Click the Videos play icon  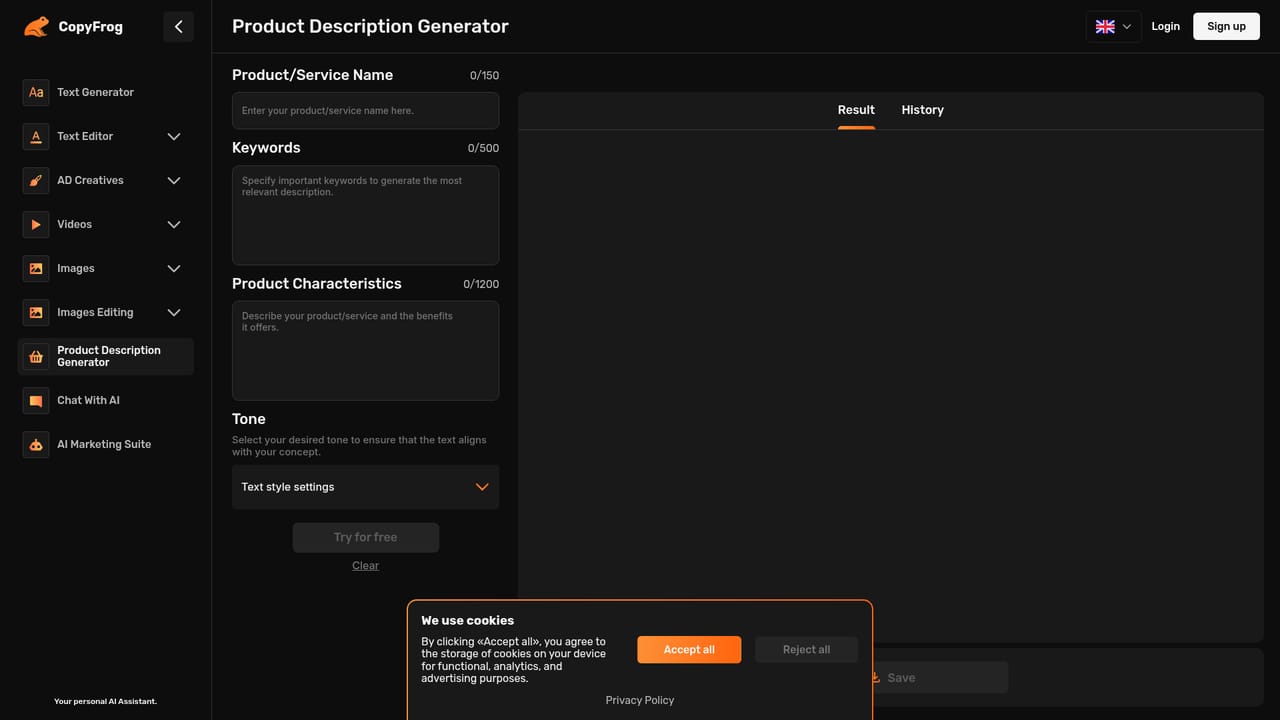point(36,224)
